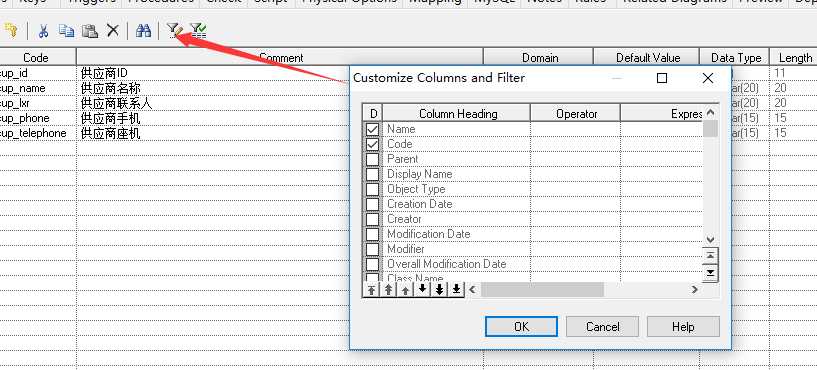
Task: Click down arrow of dialog vertical scrollbar
Action: (710, 239)
